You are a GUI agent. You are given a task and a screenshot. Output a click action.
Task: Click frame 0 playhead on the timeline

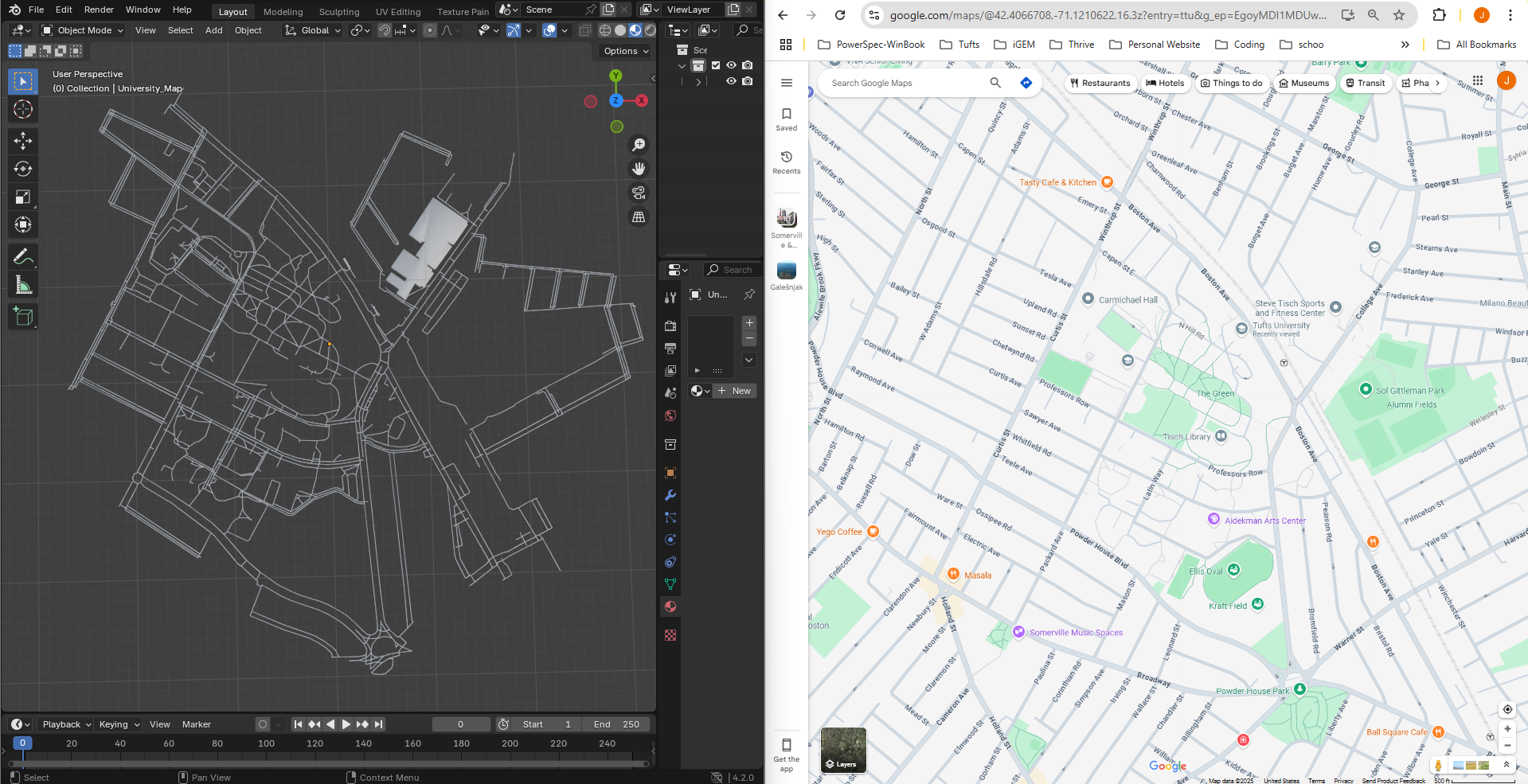[23, 743]
